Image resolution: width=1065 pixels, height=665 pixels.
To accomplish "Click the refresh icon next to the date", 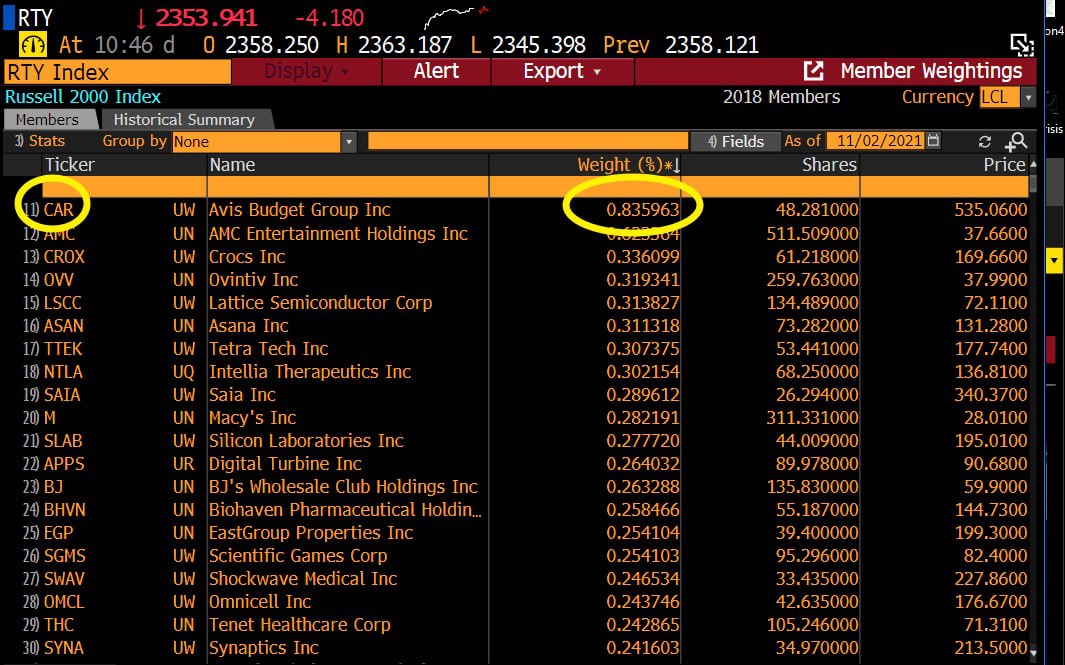I will (984, 141).
